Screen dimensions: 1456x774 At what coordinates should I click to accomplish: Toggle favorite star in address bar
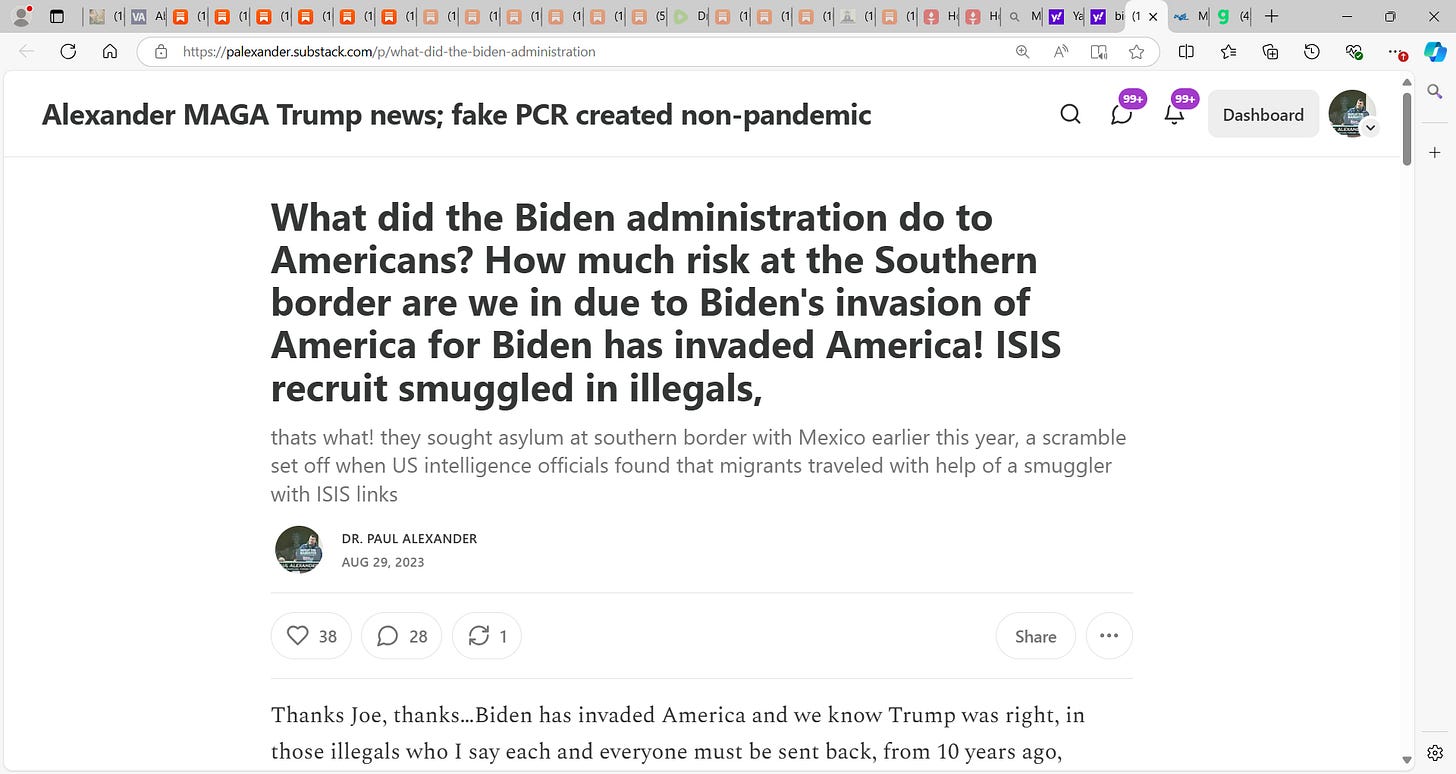pyautogui.click(x=1136, y=52)
